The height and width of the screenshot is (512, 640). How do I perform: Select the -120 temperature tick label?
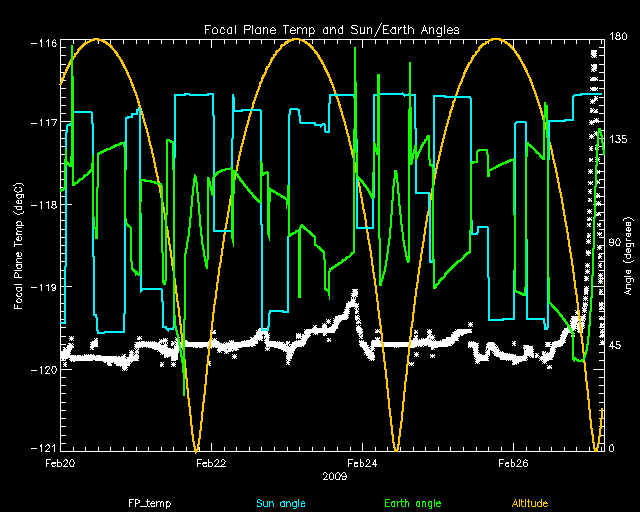point(44,369)
